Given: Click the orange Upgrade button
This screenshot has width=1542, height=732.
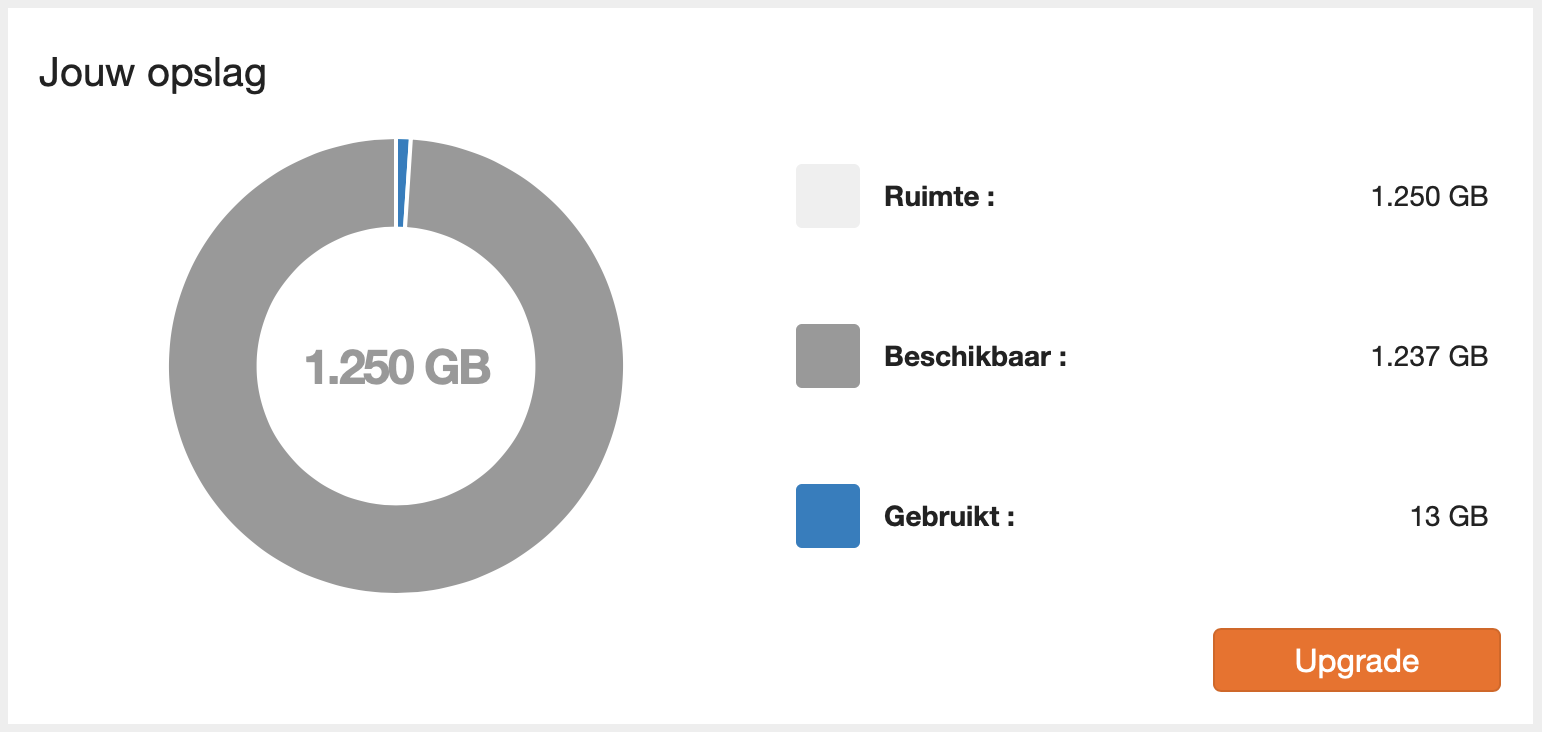Looking at the screenshot, I should pyautogui.click(x=1357, y=660).
